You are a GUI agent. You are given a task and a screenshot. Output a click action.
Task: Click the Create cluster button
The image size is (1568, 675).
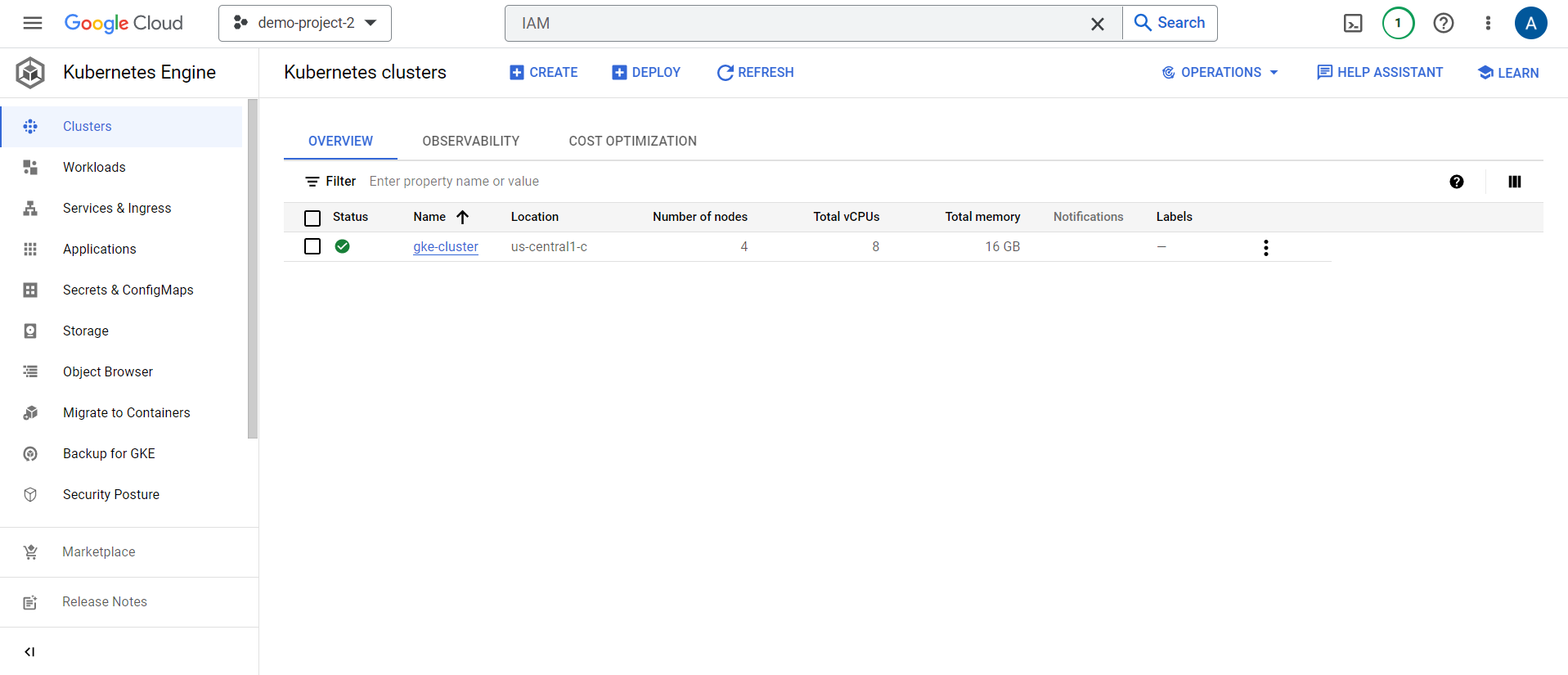point(543,73)
